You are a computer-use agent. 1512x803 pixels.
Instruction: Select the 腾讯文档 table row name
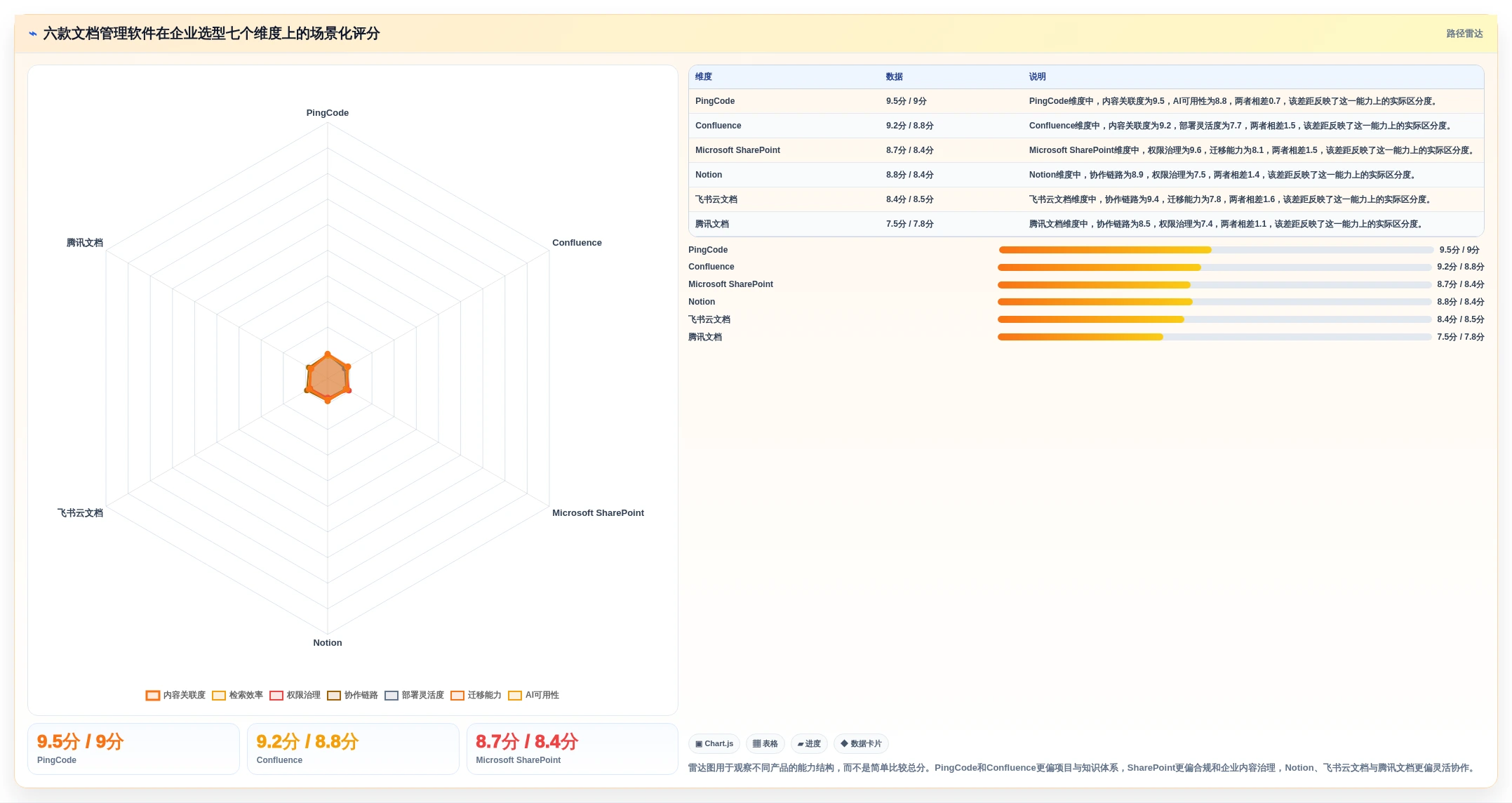(712, 224)
